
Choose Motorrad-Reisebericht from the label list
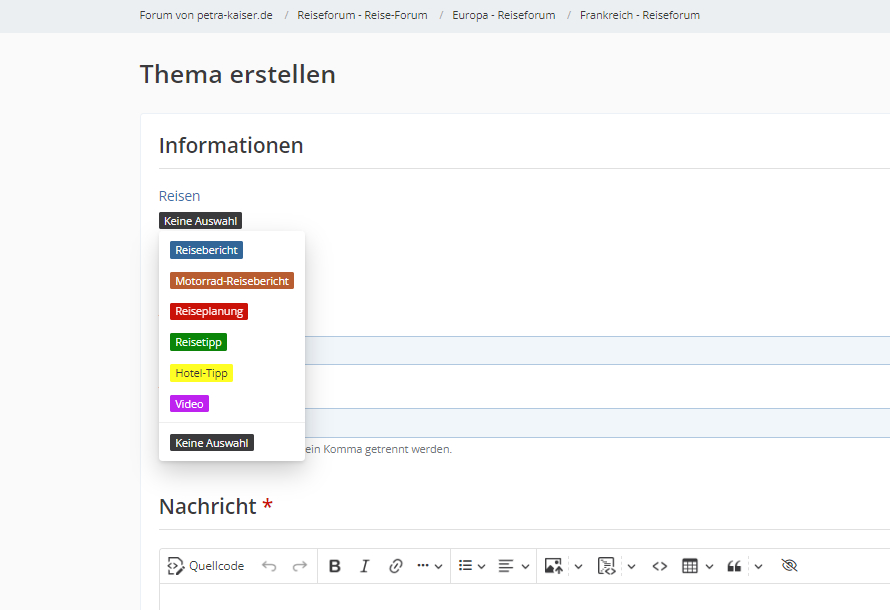click(232, 281)
